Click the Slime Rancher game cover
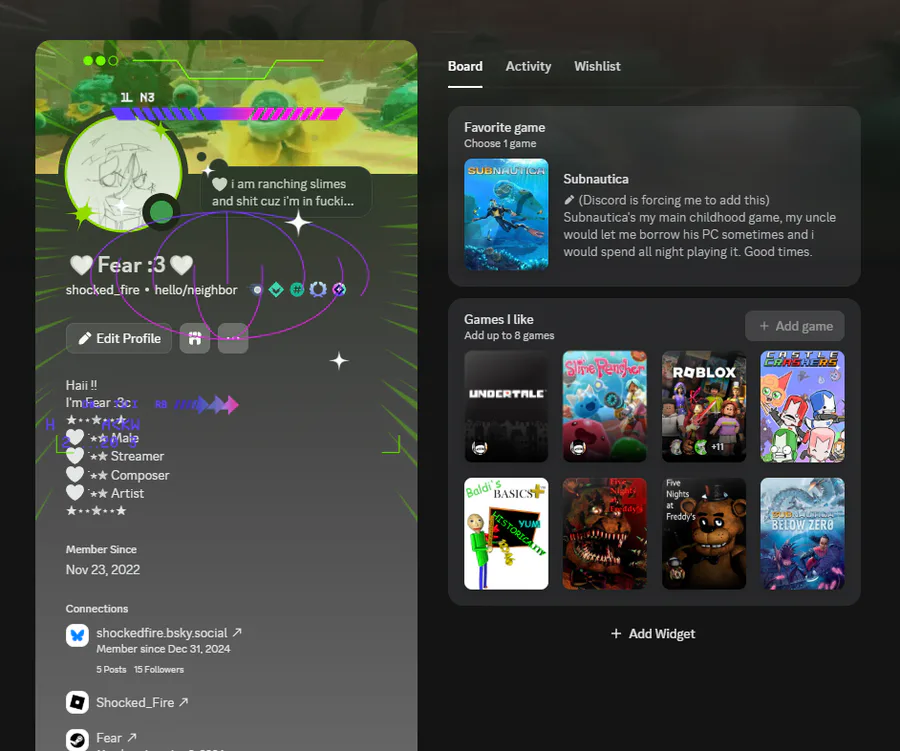The width and height of the screenshot is (900, 751). [x=604, y=407]
